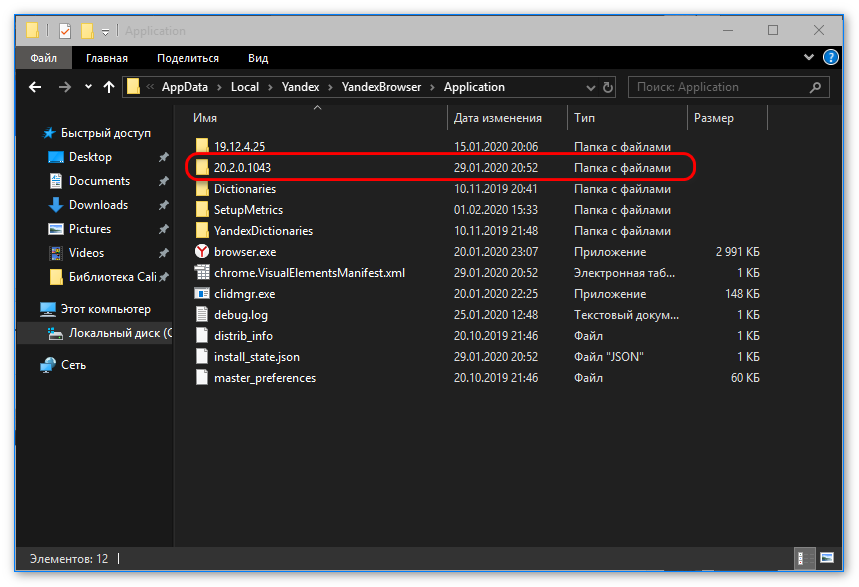Go up one folder level arrow

(x=109, y=87)
